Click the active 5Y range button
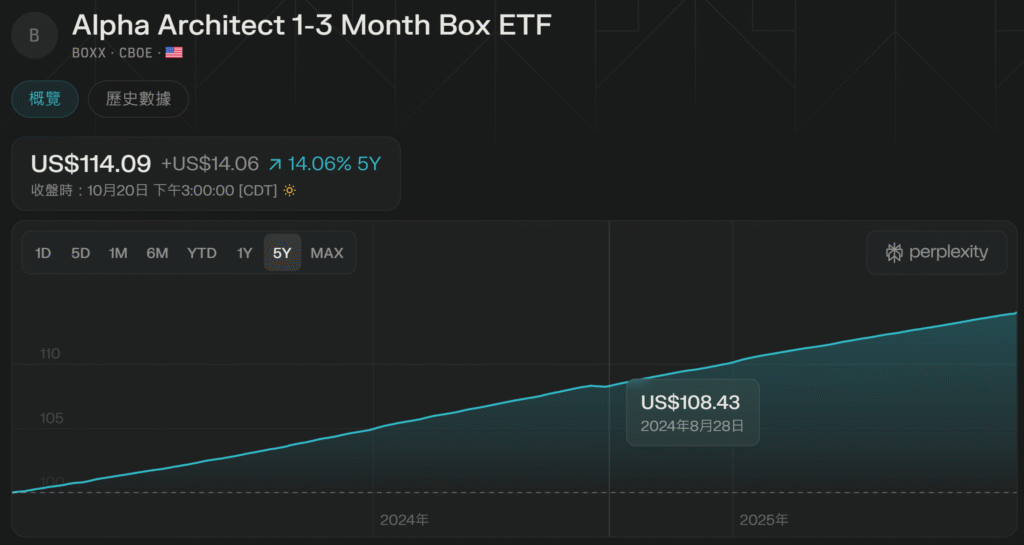Viewport: 1024px width, 545px height. (282, 253)
